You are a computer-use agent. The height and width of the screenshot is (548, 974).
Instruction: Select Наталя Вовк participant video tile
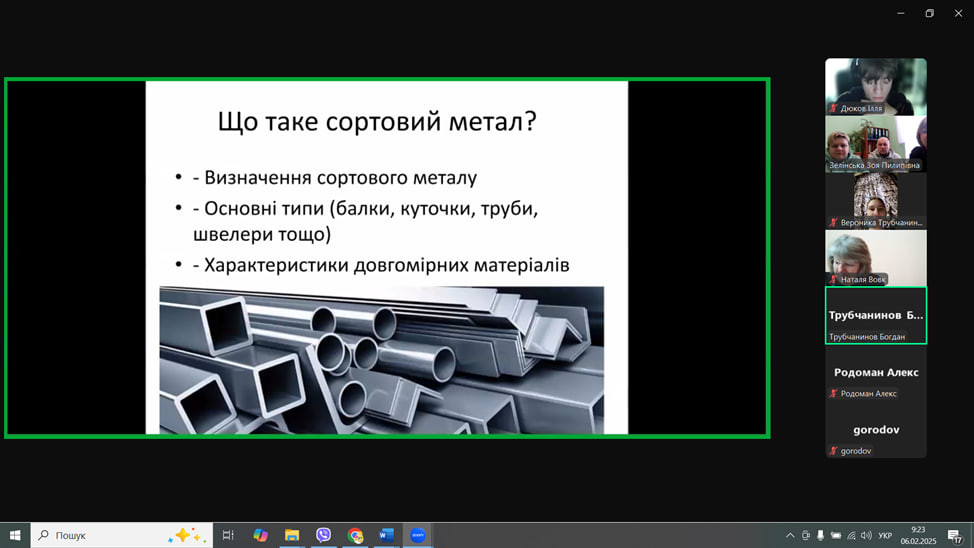tap(875, 257)
